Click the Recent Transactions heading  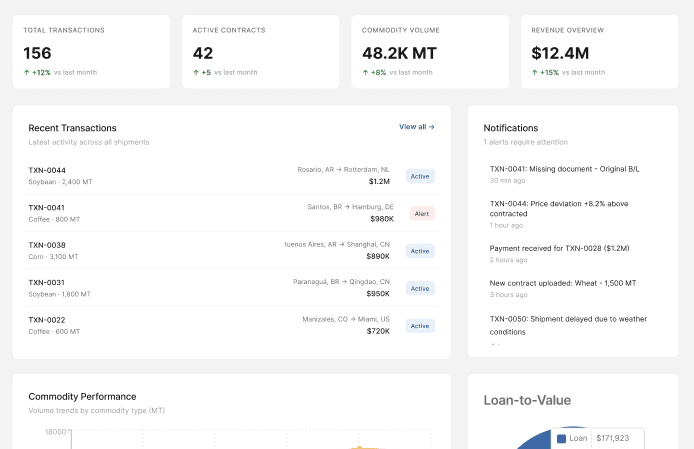pyautogui.click(x=73, y=128)
